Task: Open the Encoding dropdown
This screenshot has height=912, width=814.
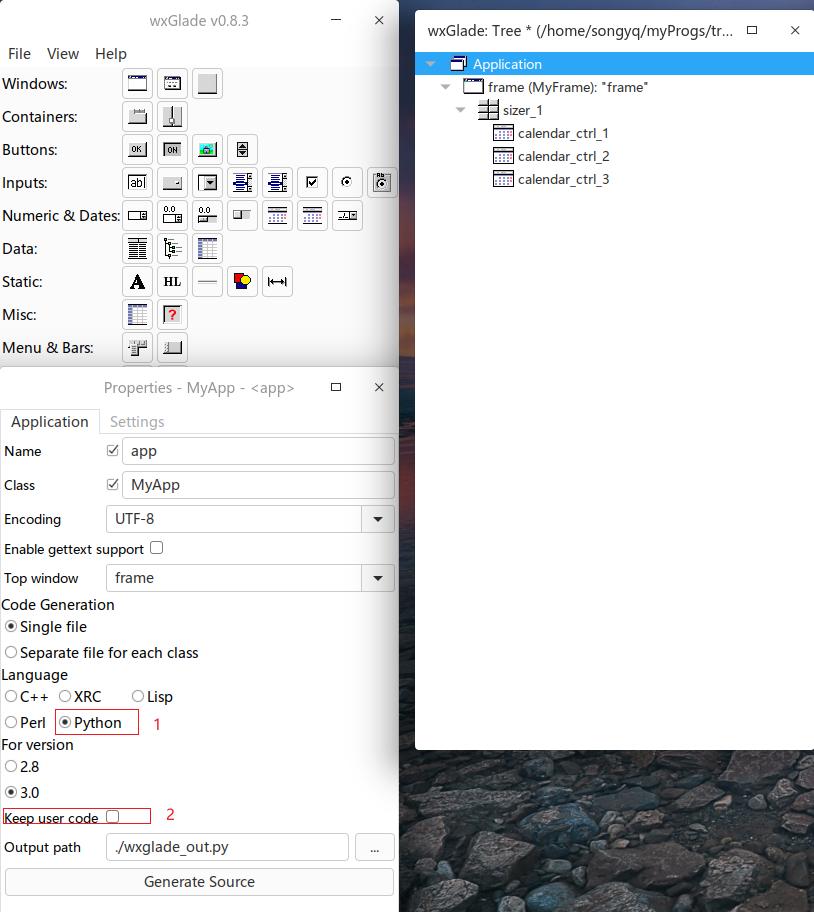Action: pyautogui.click(x=378, y=519)
